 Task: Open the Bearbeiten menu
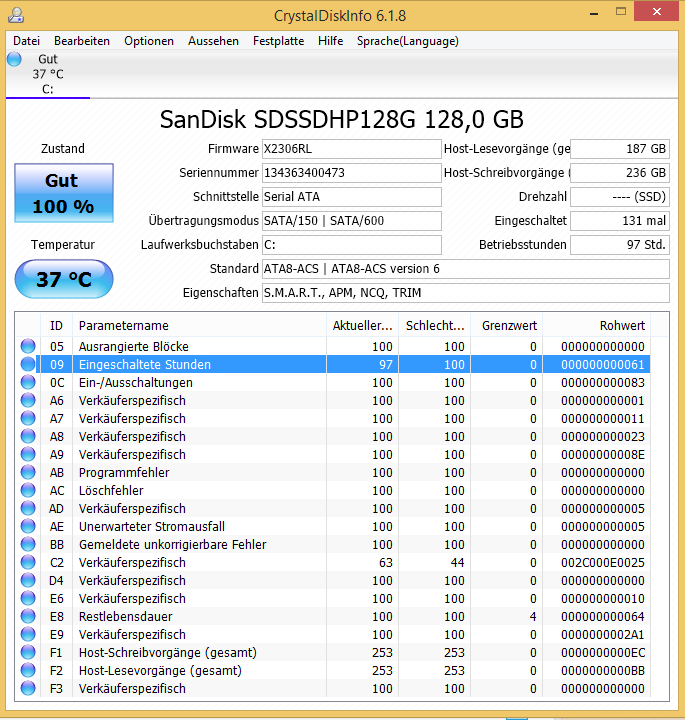pyautogui.click(x=82, y=41)
